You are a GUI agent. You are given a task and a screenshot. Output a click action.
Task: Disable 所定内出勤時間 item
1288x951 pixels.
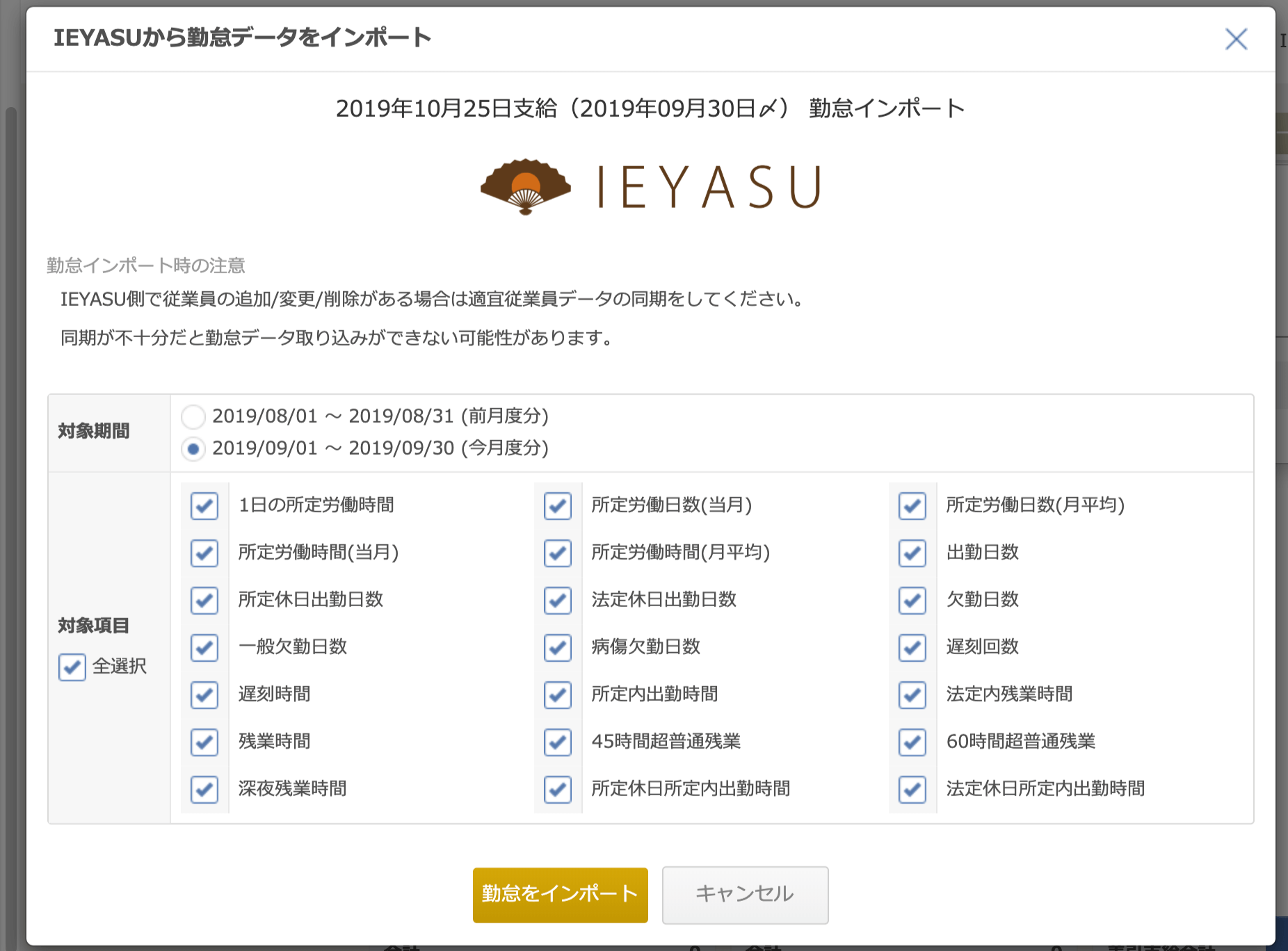click(558, 694)
